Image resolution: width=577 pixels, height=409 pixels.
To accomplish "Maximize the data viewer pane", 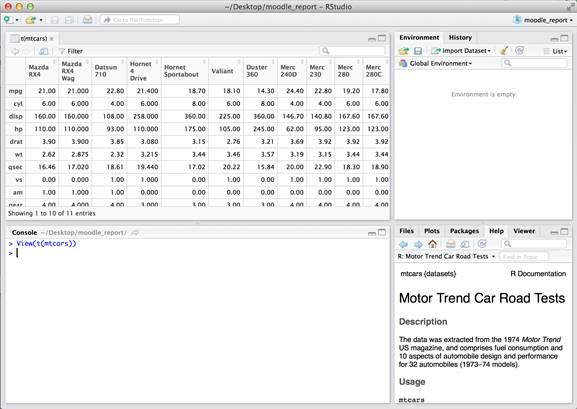I will [x=382, y=38].
